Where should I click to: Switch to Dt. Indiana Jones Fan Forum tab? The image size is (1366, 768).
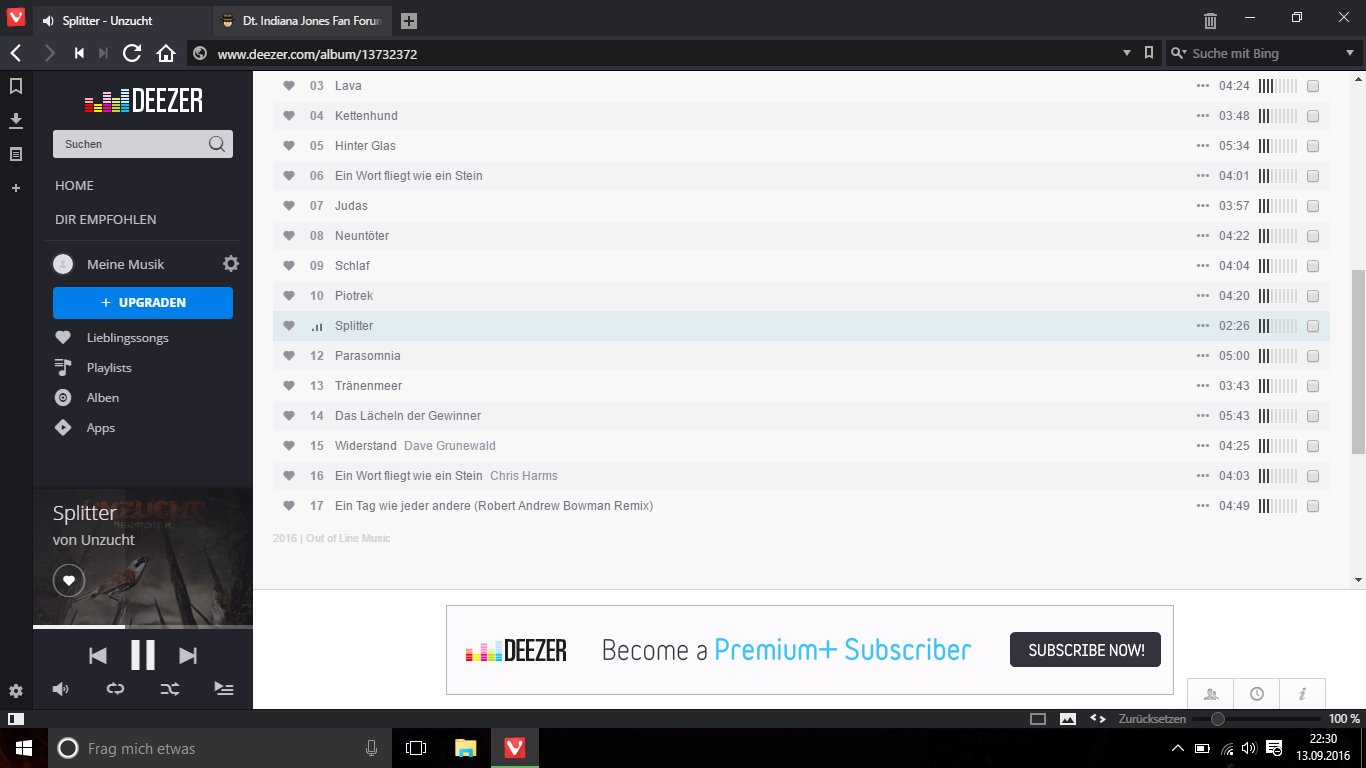point(303,21)
